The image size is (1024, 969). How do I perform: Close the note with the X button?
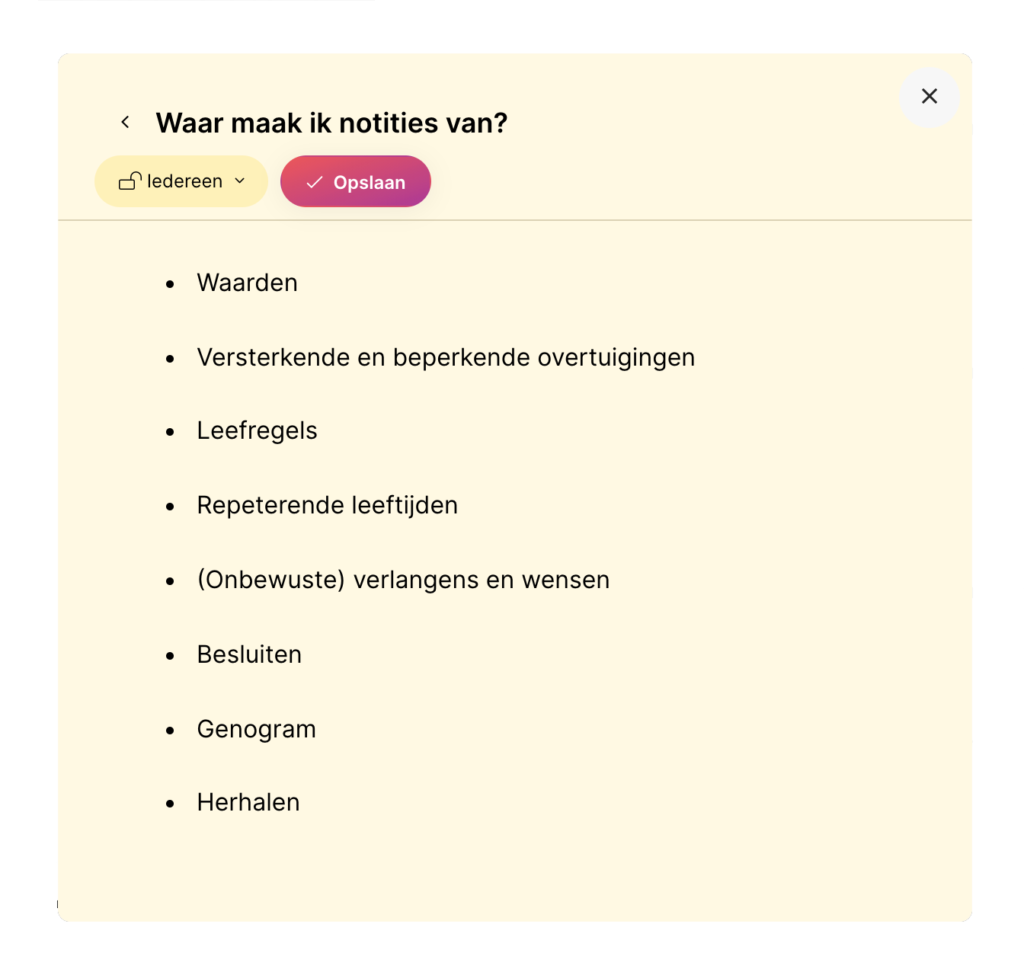(x=929, y=97)
